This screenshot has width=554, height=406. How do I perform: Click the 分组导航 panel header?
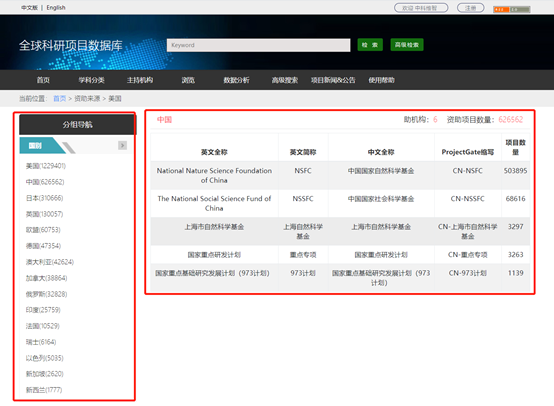click(x=77, y=124)
